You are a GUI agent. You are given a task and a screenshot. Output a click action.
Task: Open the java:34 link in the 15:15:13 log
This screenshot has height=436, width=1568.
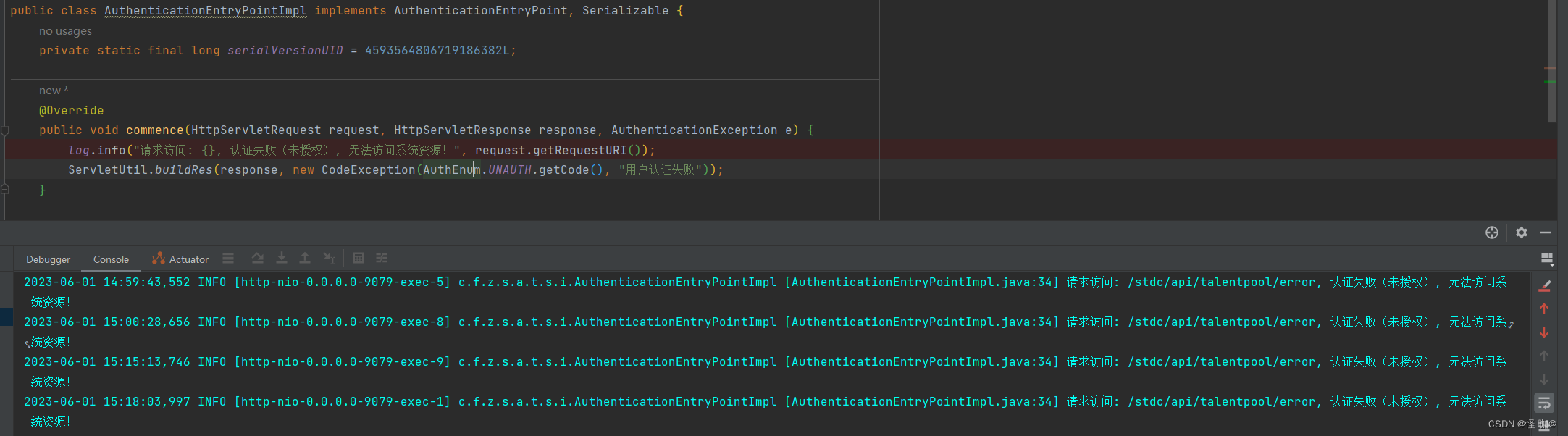point(921,362)
